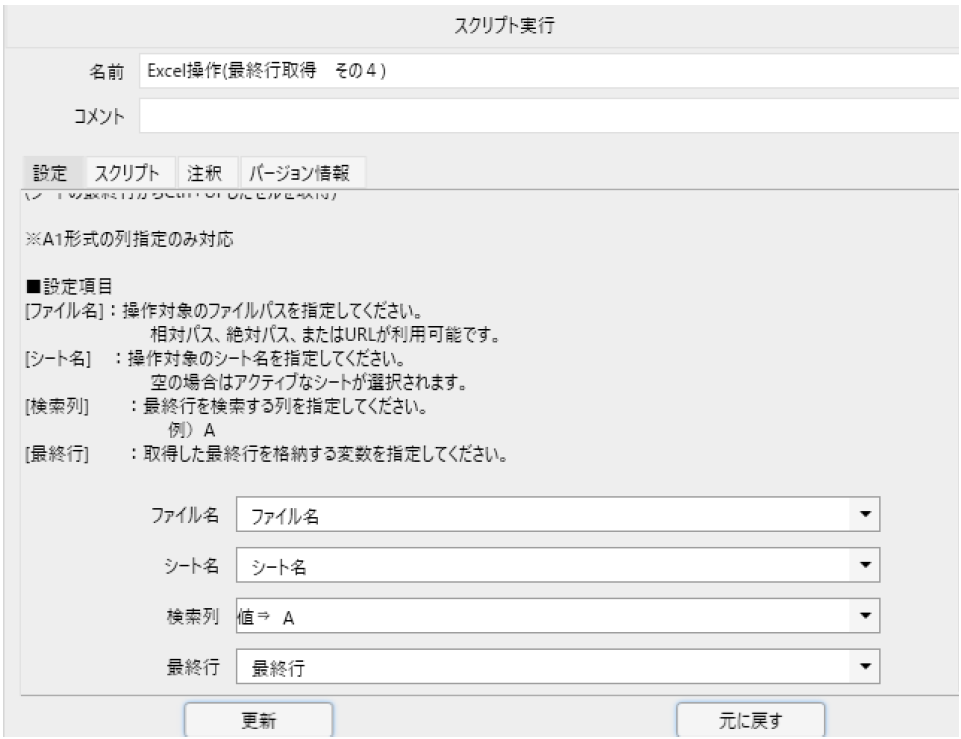The width and height of the screenshot is (961, 739).
Task: Click inside the シート名 combo box text
Action: click(x=540, y=567)
